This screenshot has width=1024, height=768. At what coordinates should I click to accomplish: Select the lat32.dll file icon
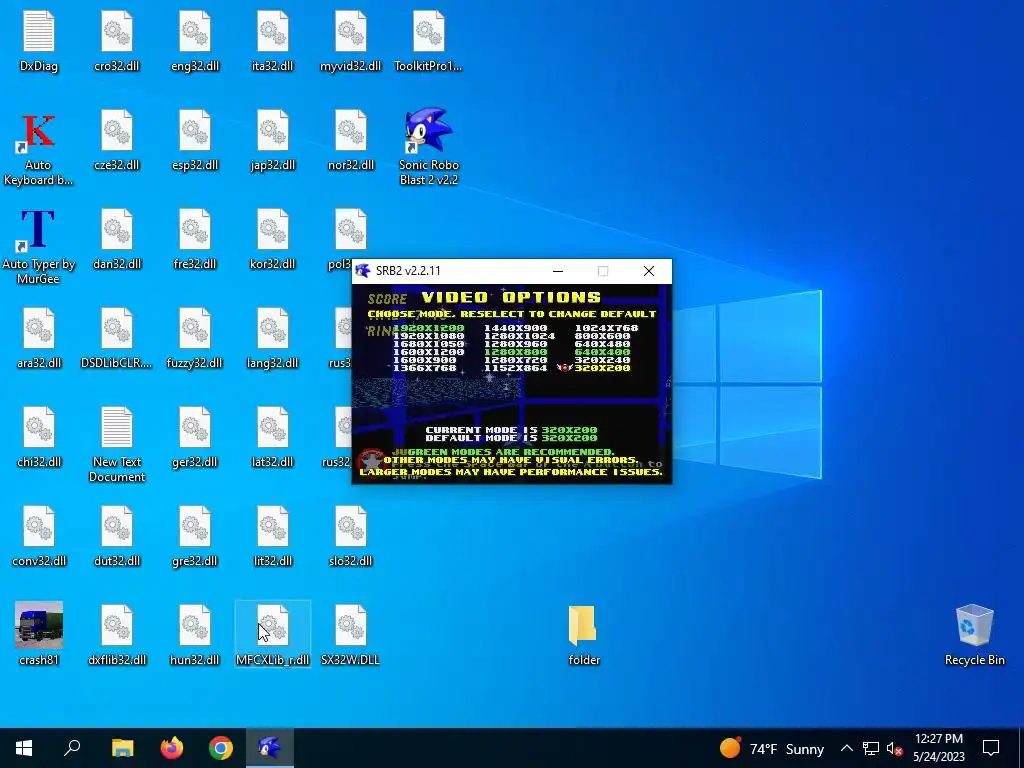click(x=272, y=428)
